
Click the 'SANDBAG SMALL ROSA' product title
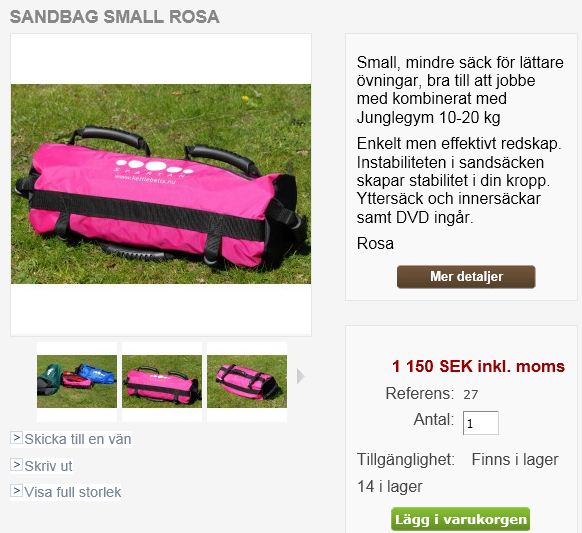click(x=115, y=17)
